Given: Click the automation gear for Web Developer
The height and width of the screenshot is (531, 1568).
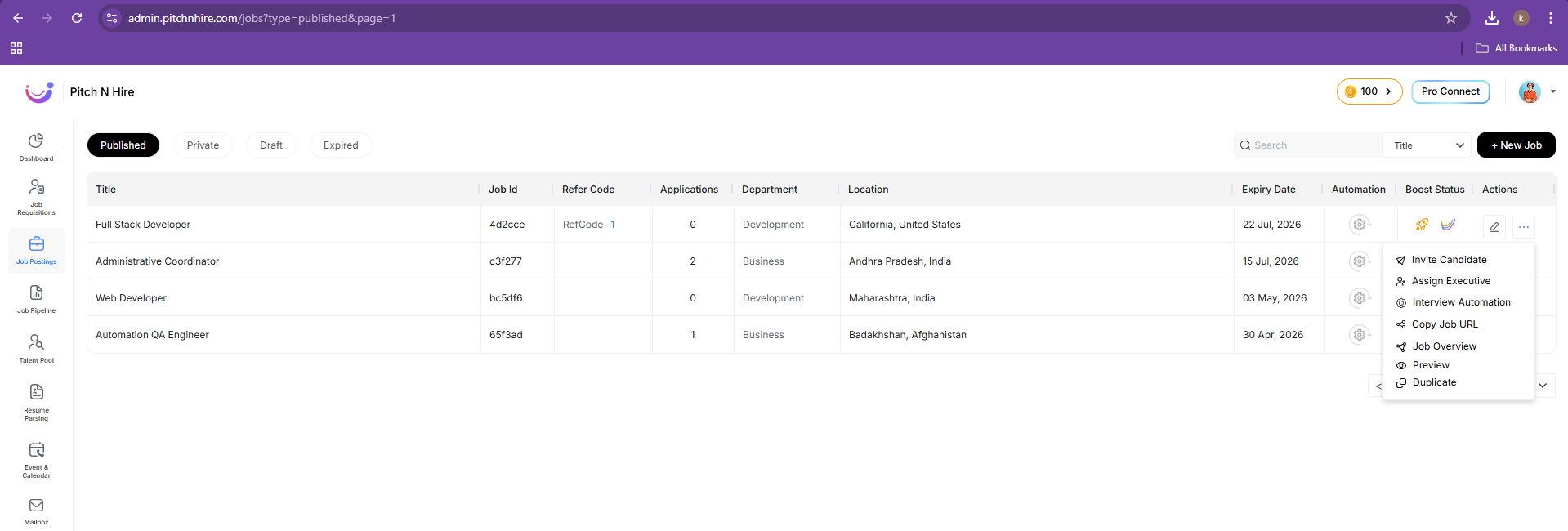Looking at the screenshot, I should pyautogui.click(x=1360, y=297).
